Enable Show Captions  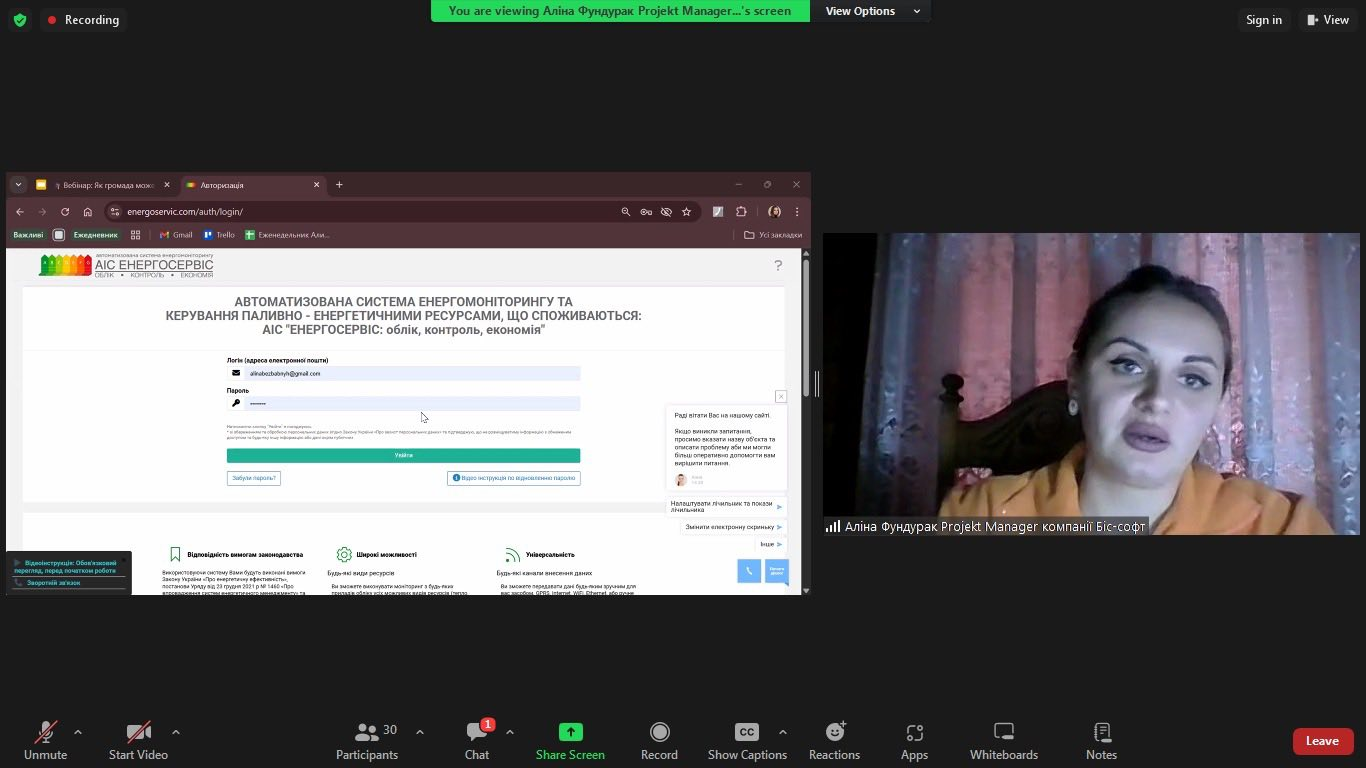point(747,741)
